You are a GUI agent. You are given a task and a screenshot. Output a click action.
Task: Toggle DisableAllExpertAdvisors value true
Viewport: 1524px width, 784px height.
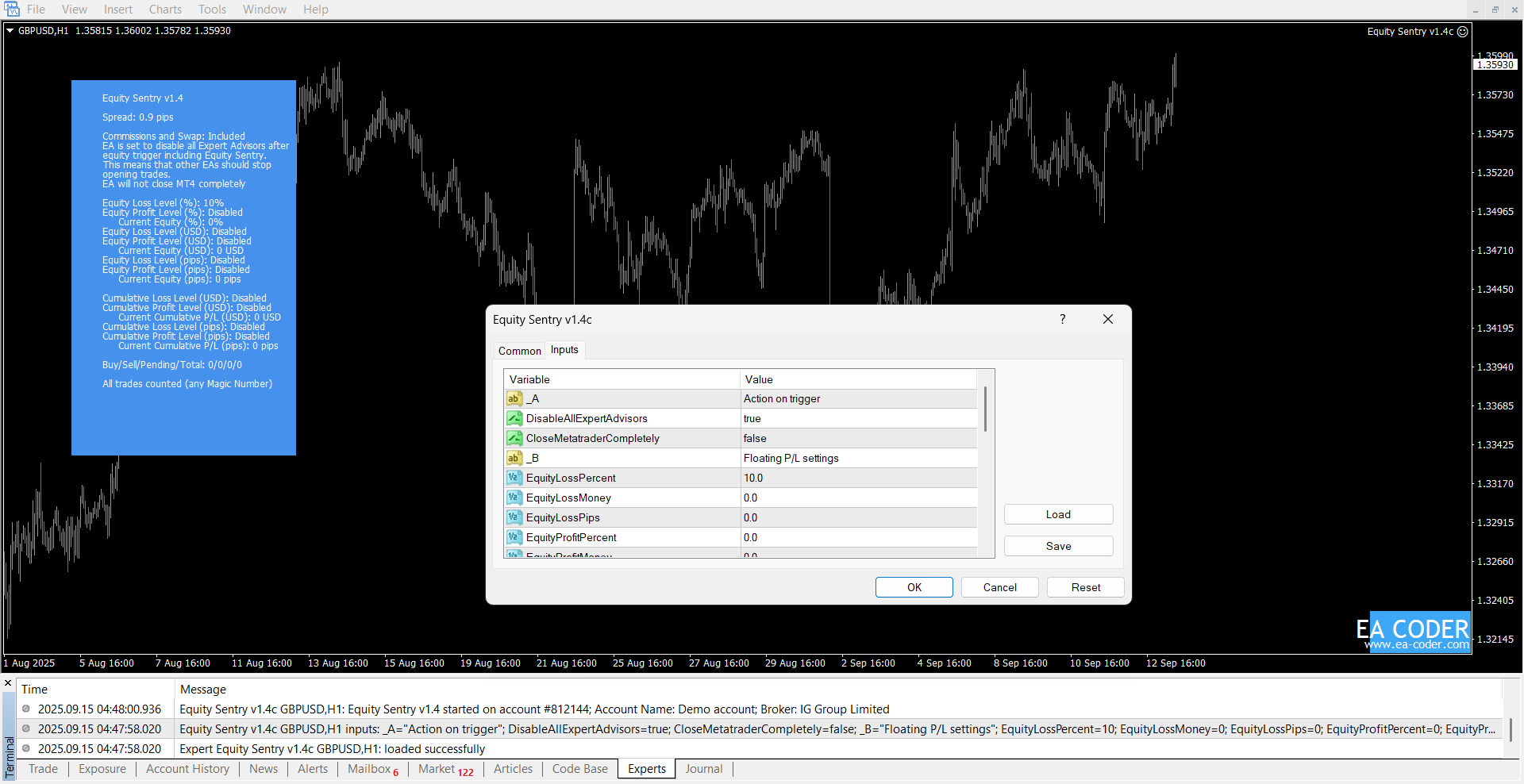857,418
